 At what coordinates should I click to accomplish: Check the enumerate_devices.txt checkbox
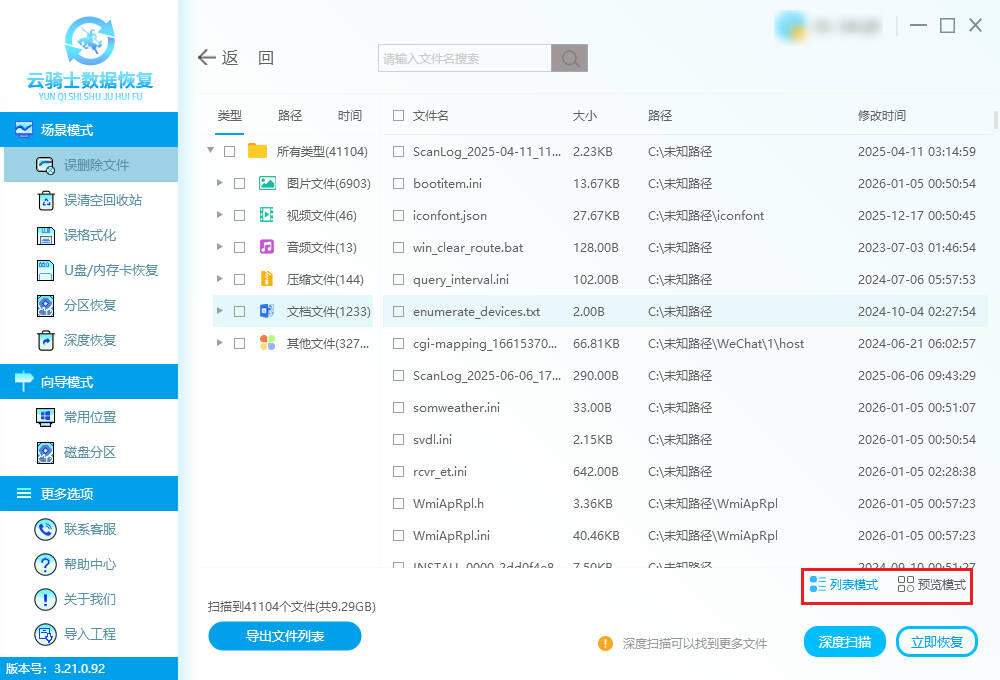pyautogui.click(x=399, y=311)
